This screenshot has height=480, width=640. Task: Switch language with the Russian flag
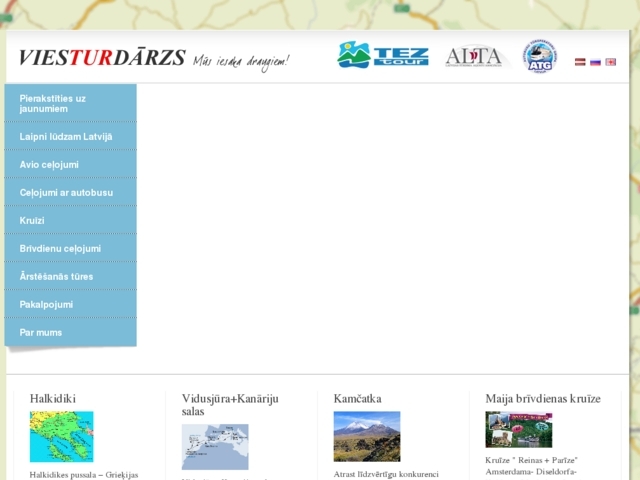click(595, 62)
